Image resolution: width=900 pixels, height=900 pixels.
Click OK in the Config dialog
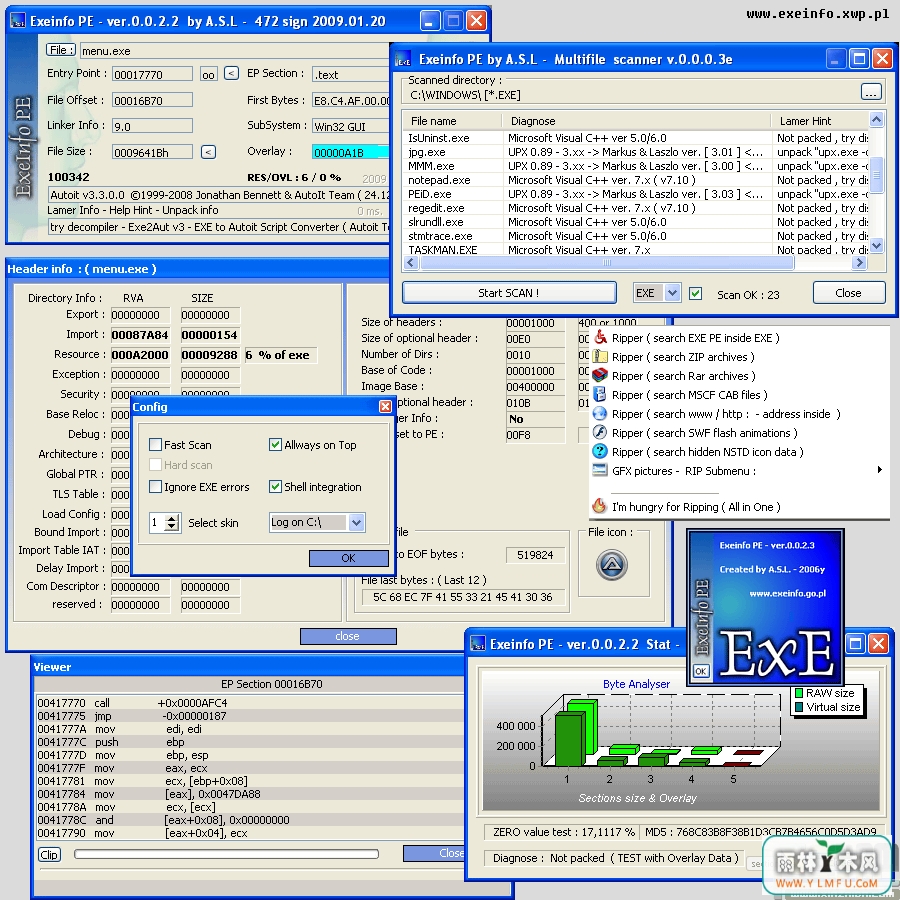coord(348,558)
